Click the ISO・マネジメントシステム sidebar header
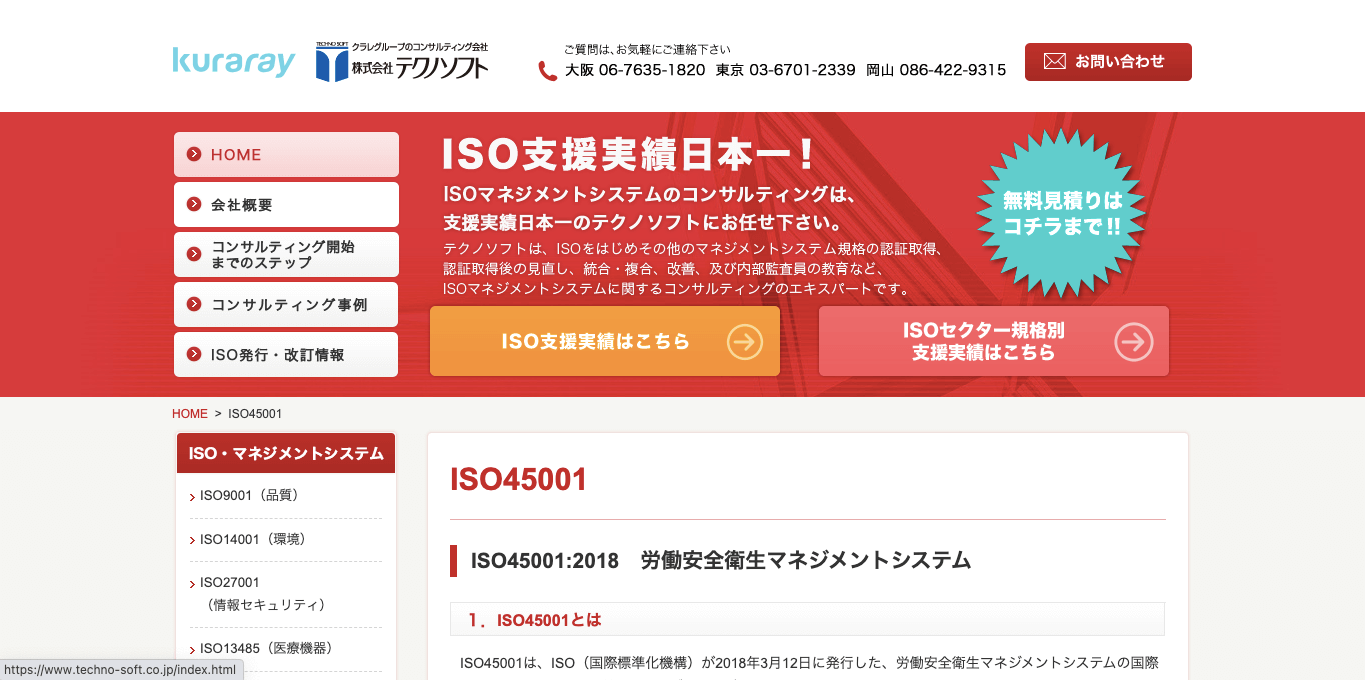 point(286,453)
